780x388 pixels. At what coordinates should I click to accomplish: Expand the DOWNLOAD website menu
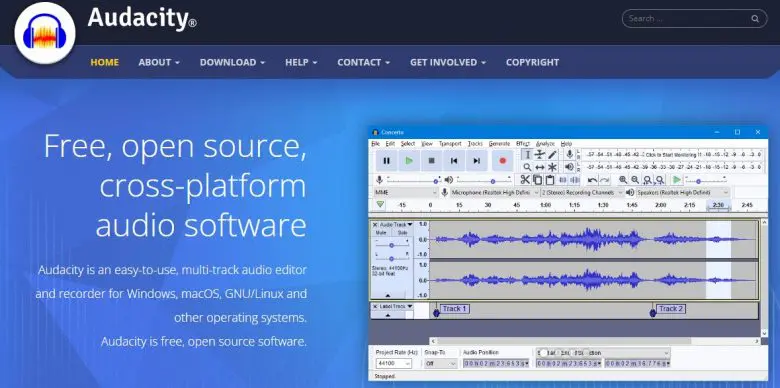(232, 62)
